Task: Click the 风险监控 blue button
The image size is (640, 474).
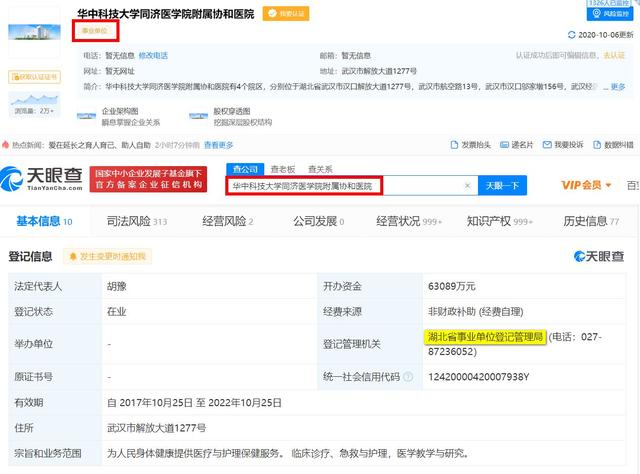Action: click(610, 14)
